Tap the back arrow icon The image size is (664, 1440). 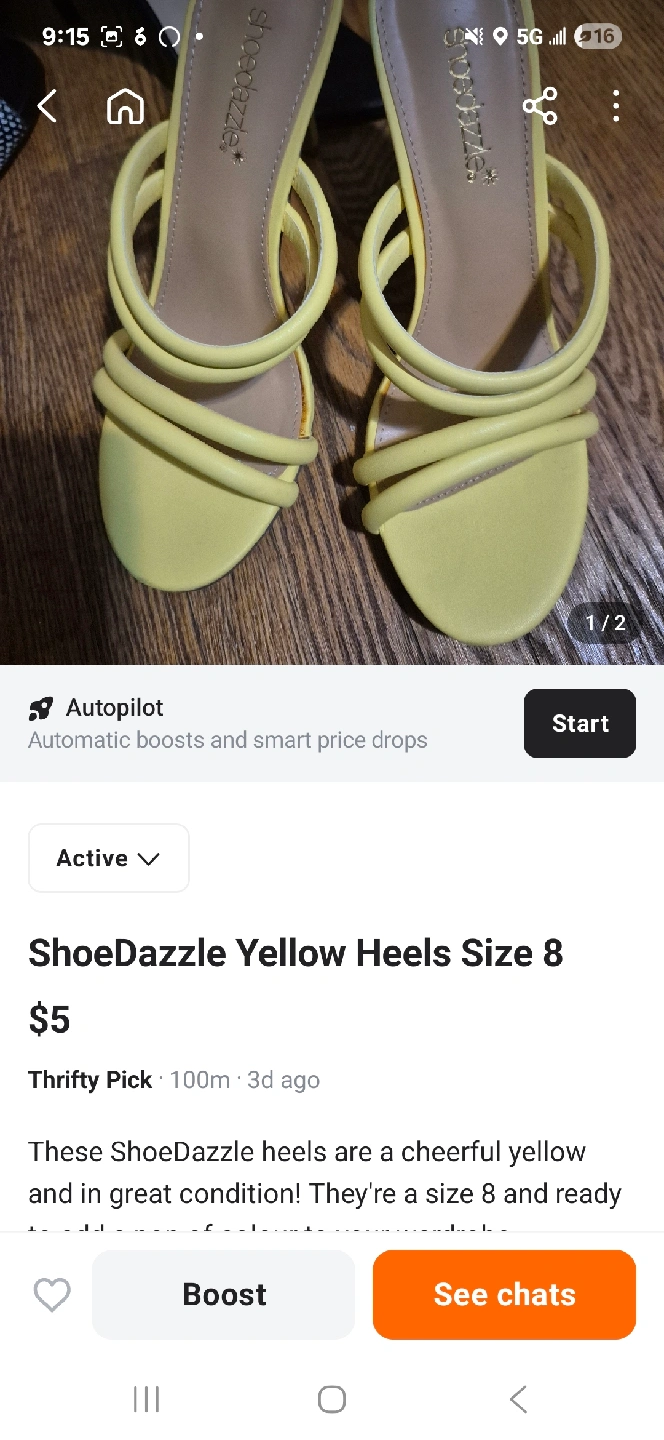tap(47, 106)
